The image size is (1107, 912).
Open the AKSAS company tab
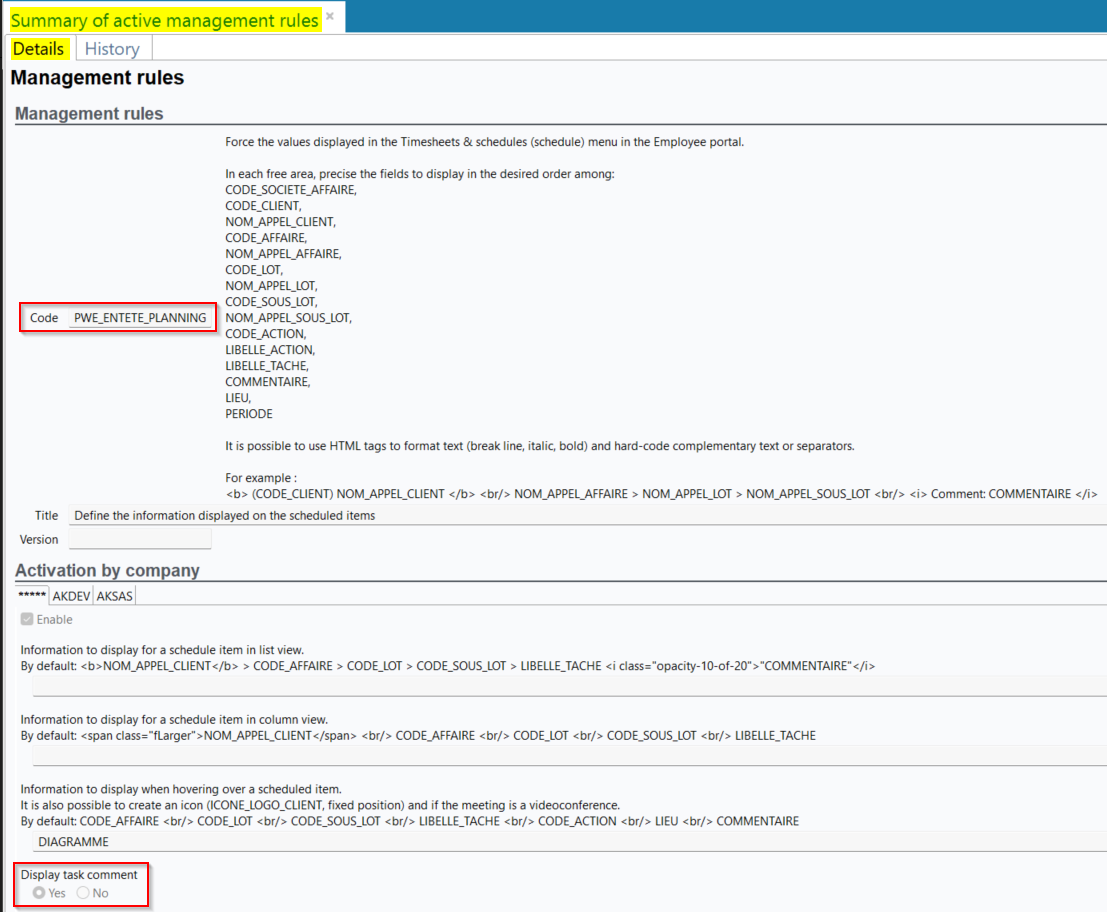tap(114, 595)
